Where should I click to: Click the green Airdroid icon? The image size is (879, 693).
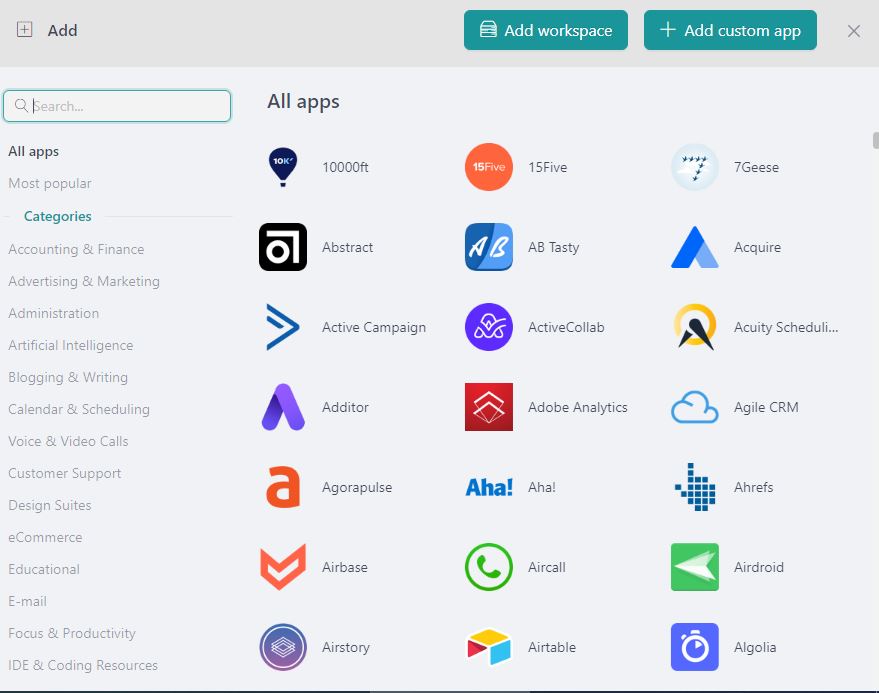[695, 567]
